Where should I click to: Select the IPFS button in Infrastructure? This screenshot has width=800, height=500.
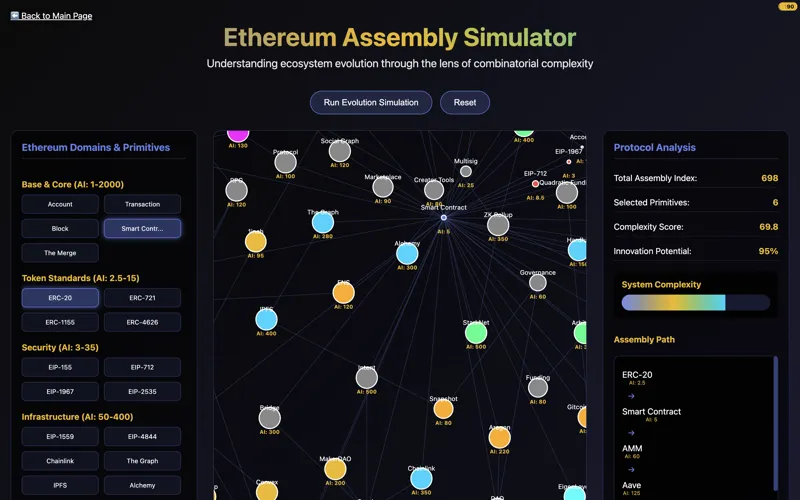point(60,486)
